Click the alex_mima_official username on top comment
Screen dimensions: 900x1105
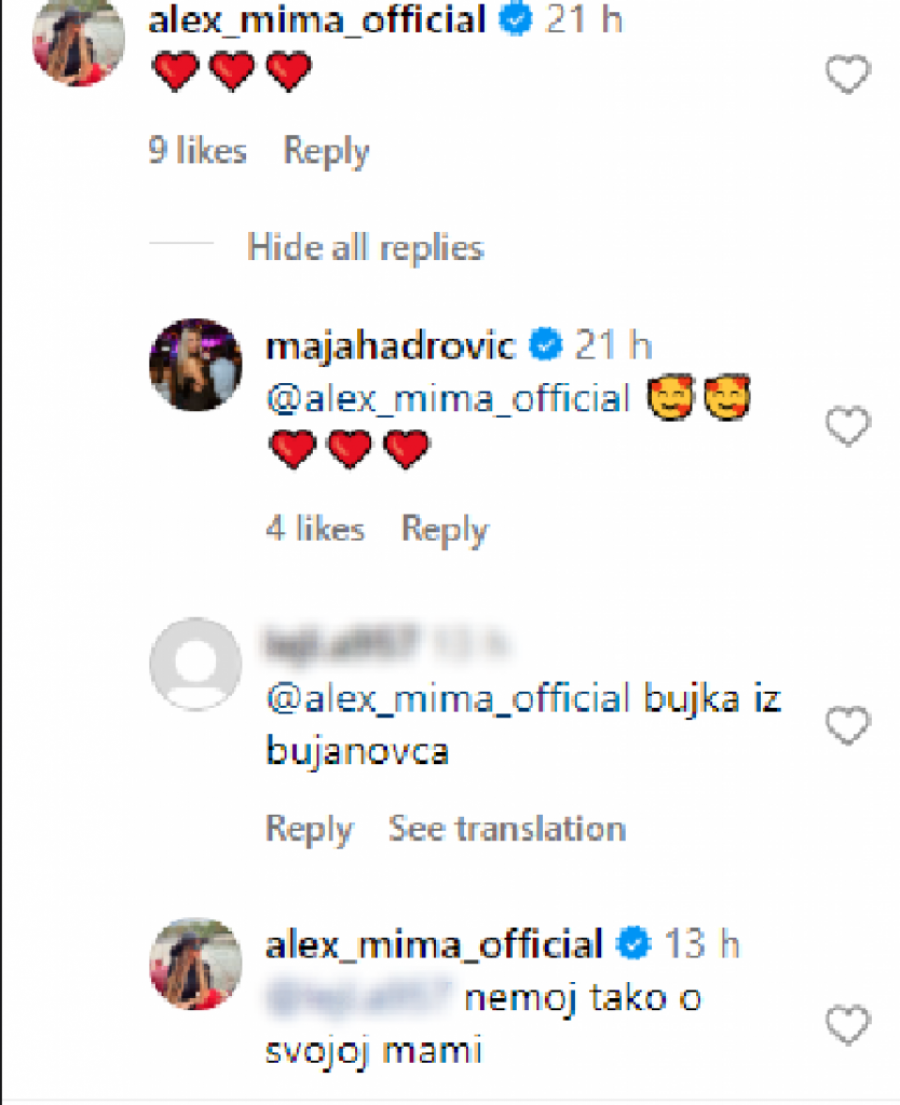(x=318, y=20)
